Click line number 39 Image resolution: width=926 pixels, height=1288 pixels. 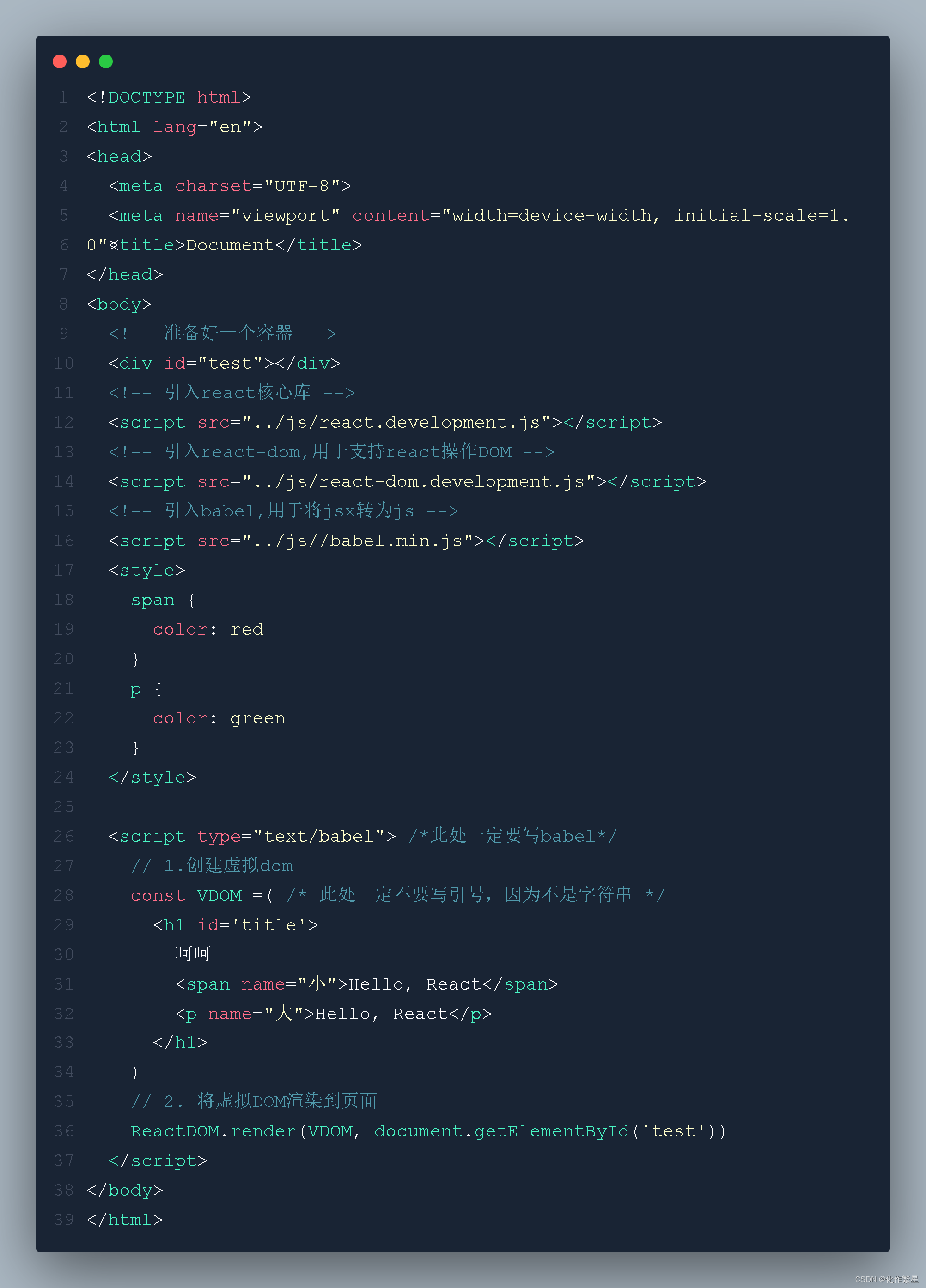click(64, 1220)
